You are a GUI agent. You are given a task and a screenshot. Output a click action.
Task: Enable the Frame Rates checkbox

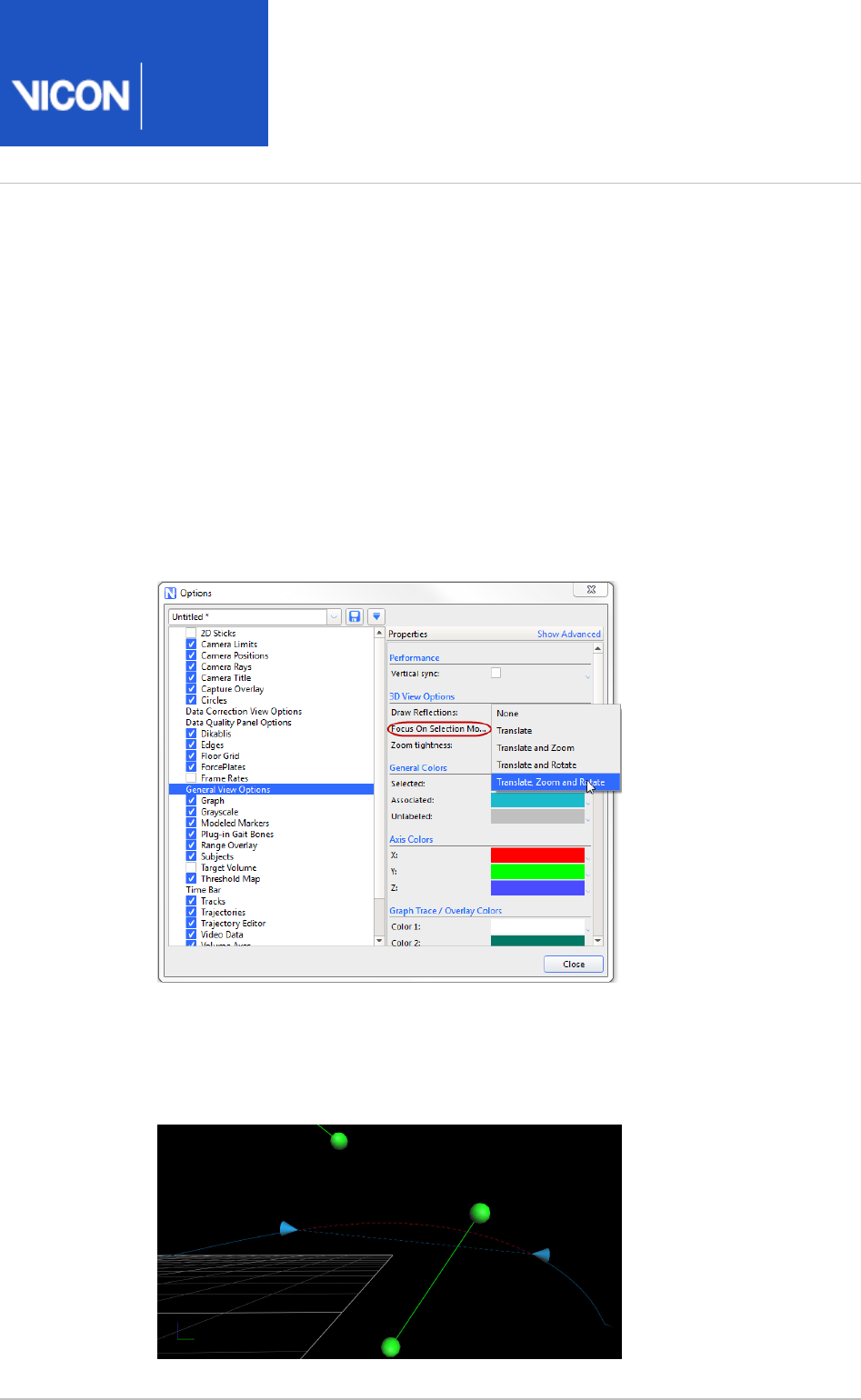coord(191,778)
